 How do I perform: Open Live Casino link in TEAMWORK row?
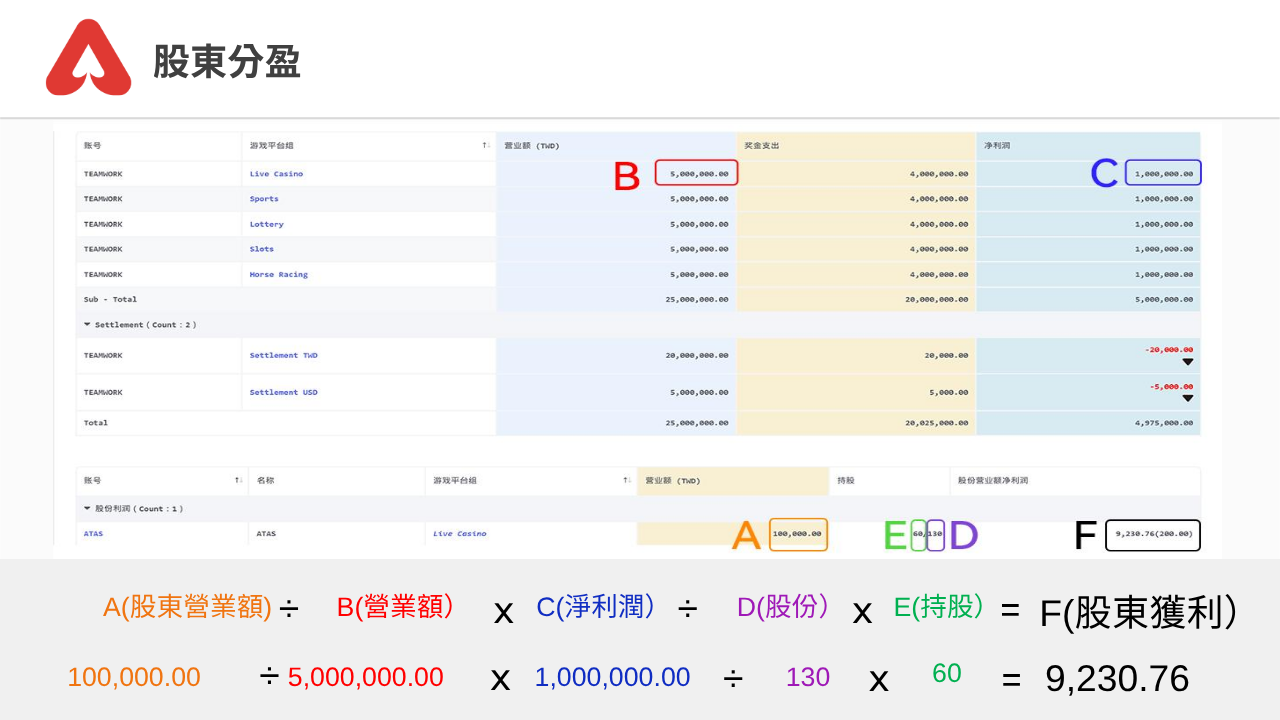[x=276, y=174]
